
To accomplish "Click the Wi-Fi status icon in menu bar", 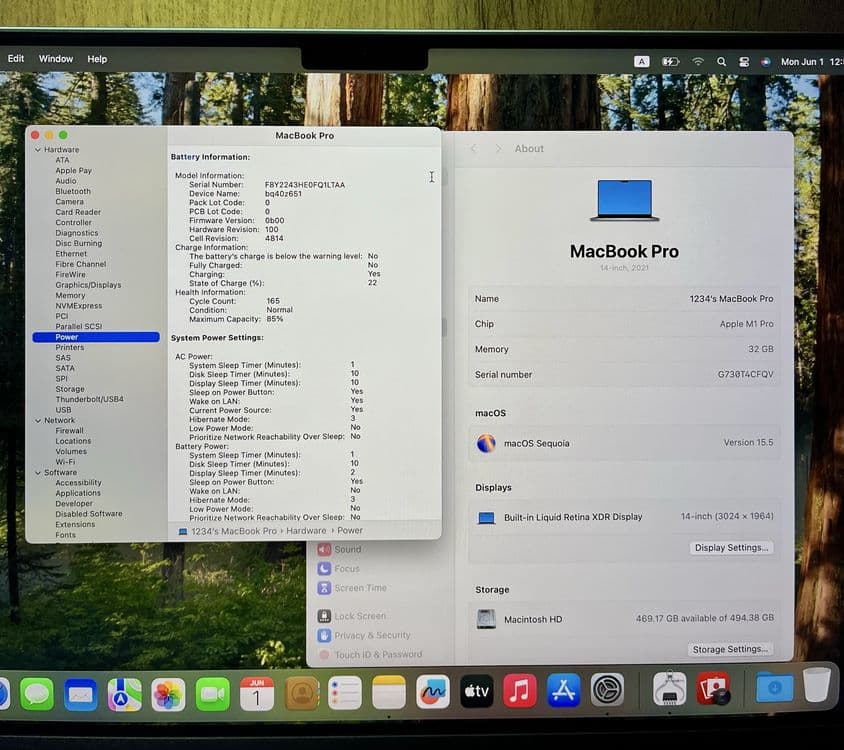I will pyautogui.click(x=698, y=61).
